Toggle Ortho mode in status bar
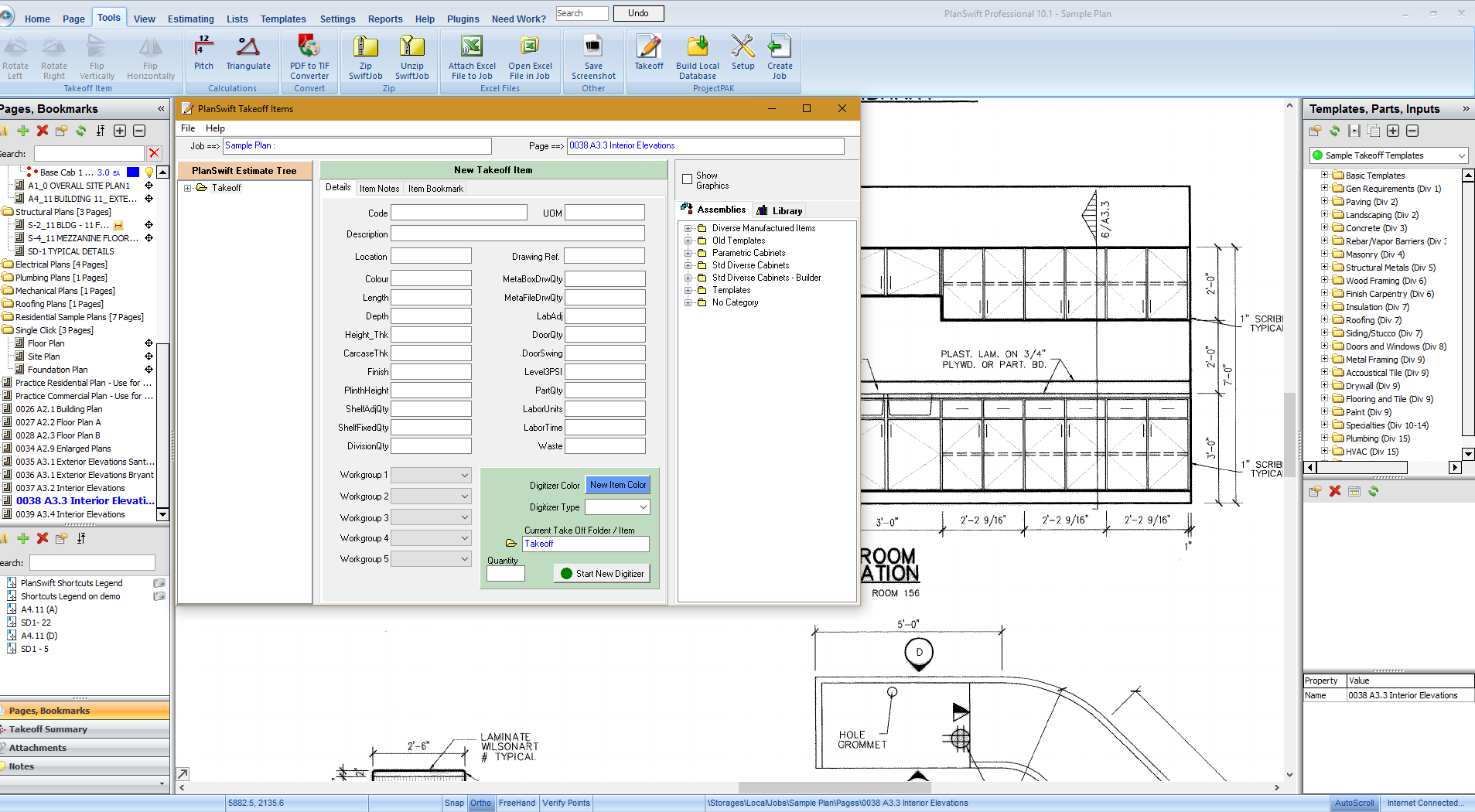 [x=480, y=803]
